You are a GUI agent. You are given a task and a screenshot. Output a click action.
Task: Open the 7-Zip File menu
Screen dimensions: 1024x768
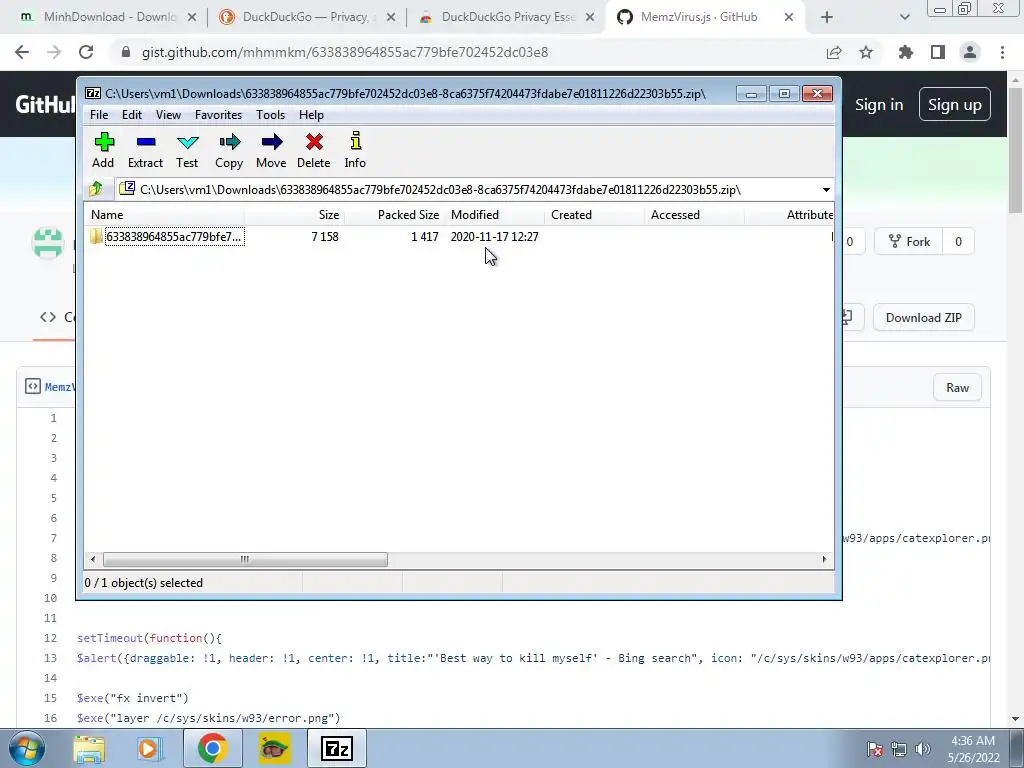(x=99, y=115)
